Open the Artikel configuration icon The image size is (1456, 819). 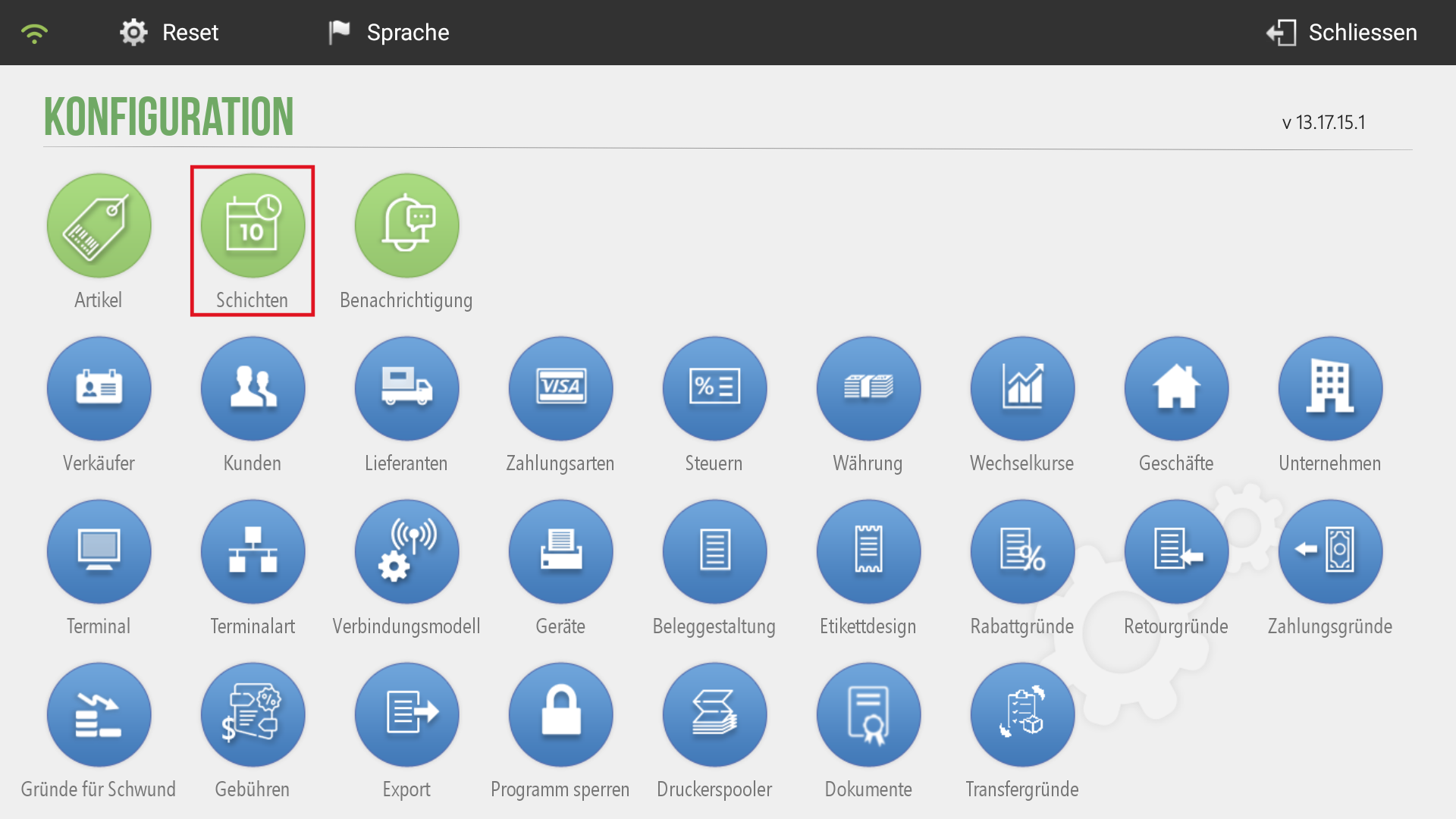99,226
